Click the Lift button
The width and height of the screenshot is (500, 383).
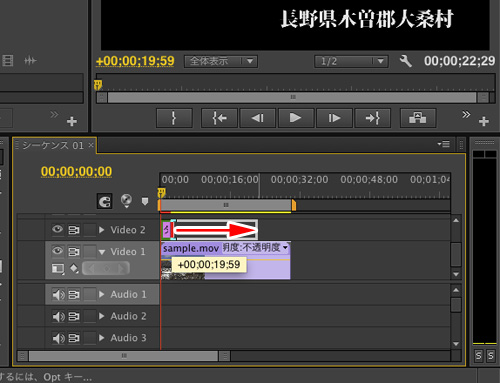coord(418,118)
